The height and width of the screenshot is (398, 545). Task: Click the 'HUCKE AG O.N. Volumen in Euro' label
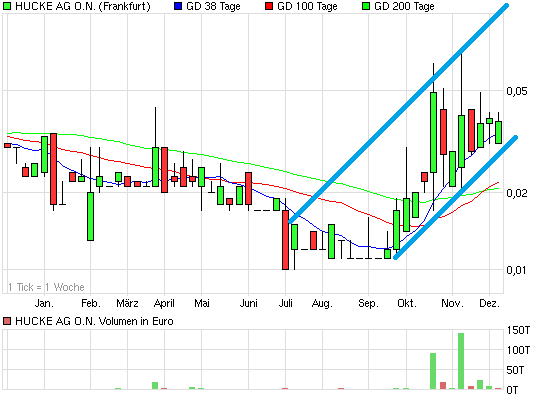pyautogui.click(x=94, y=321)
